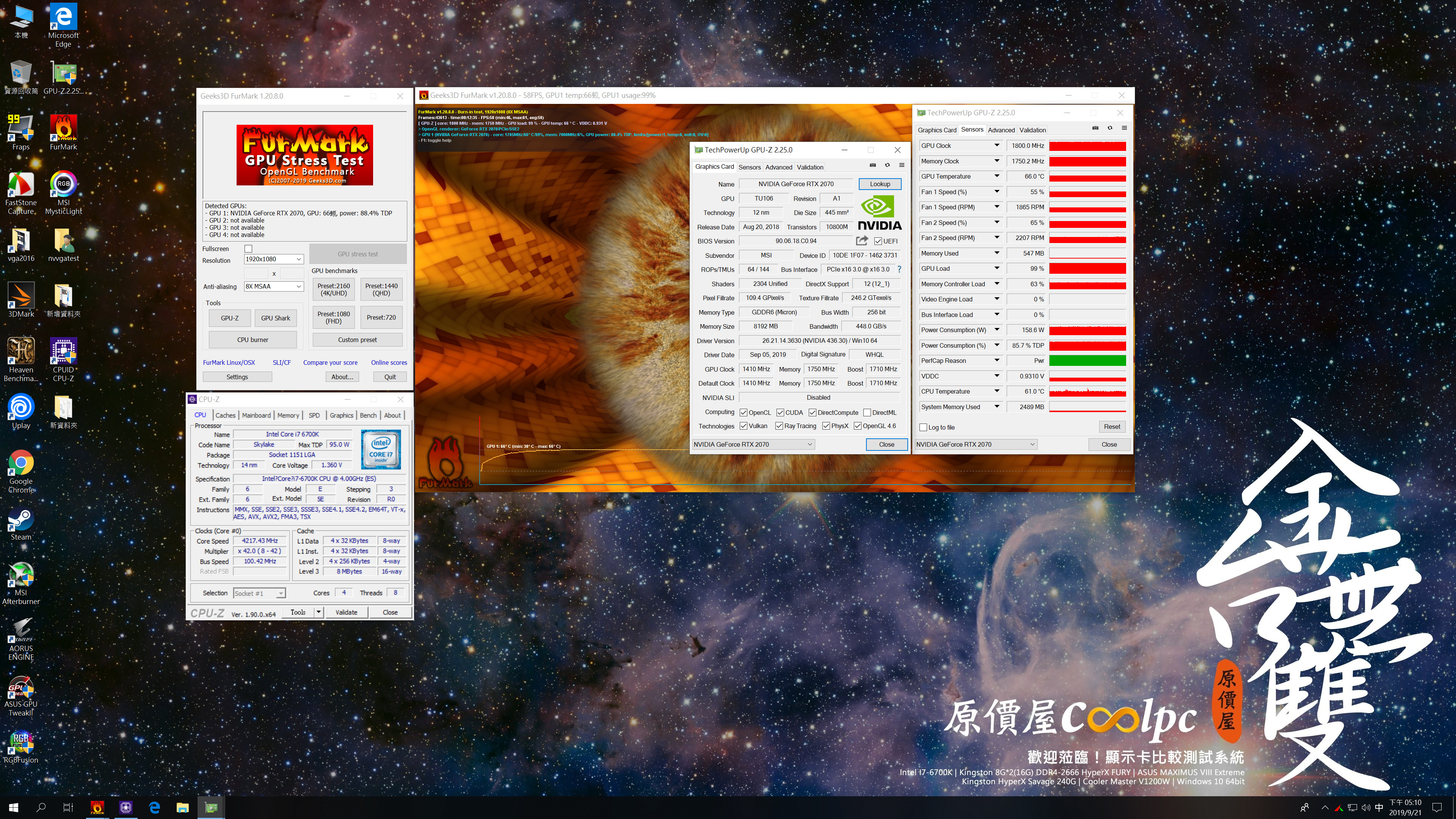Viewport: 1456px width, 819px height.
Task: Open the Uplay desktop icon
Action: pos(21,411)
